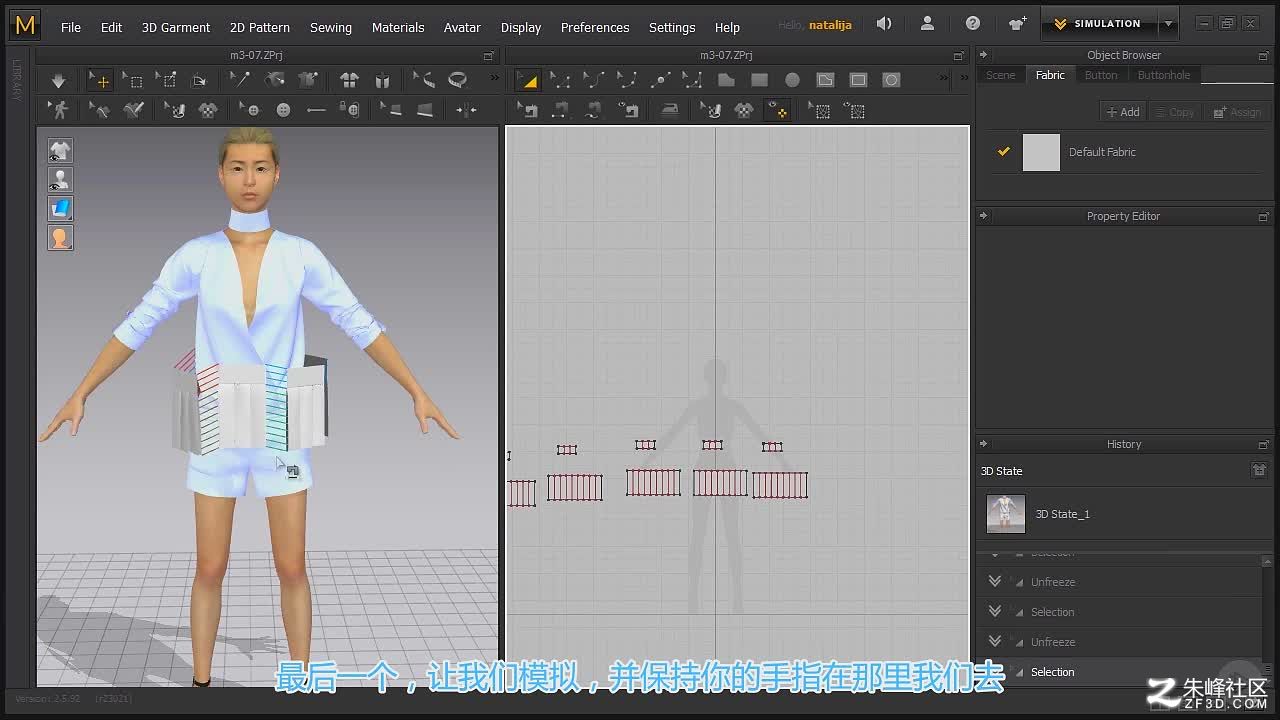Select the walking avatar motion tool
The height and width of the screenshot is (720, 1280).
58,110
